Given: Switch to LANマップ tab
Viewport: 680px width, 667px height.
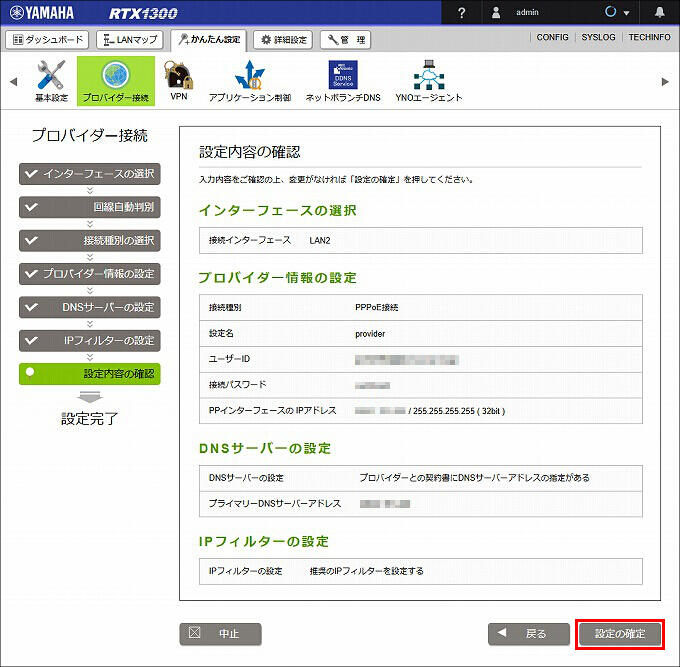Looking at the screenshot, I should pos(130,40).
